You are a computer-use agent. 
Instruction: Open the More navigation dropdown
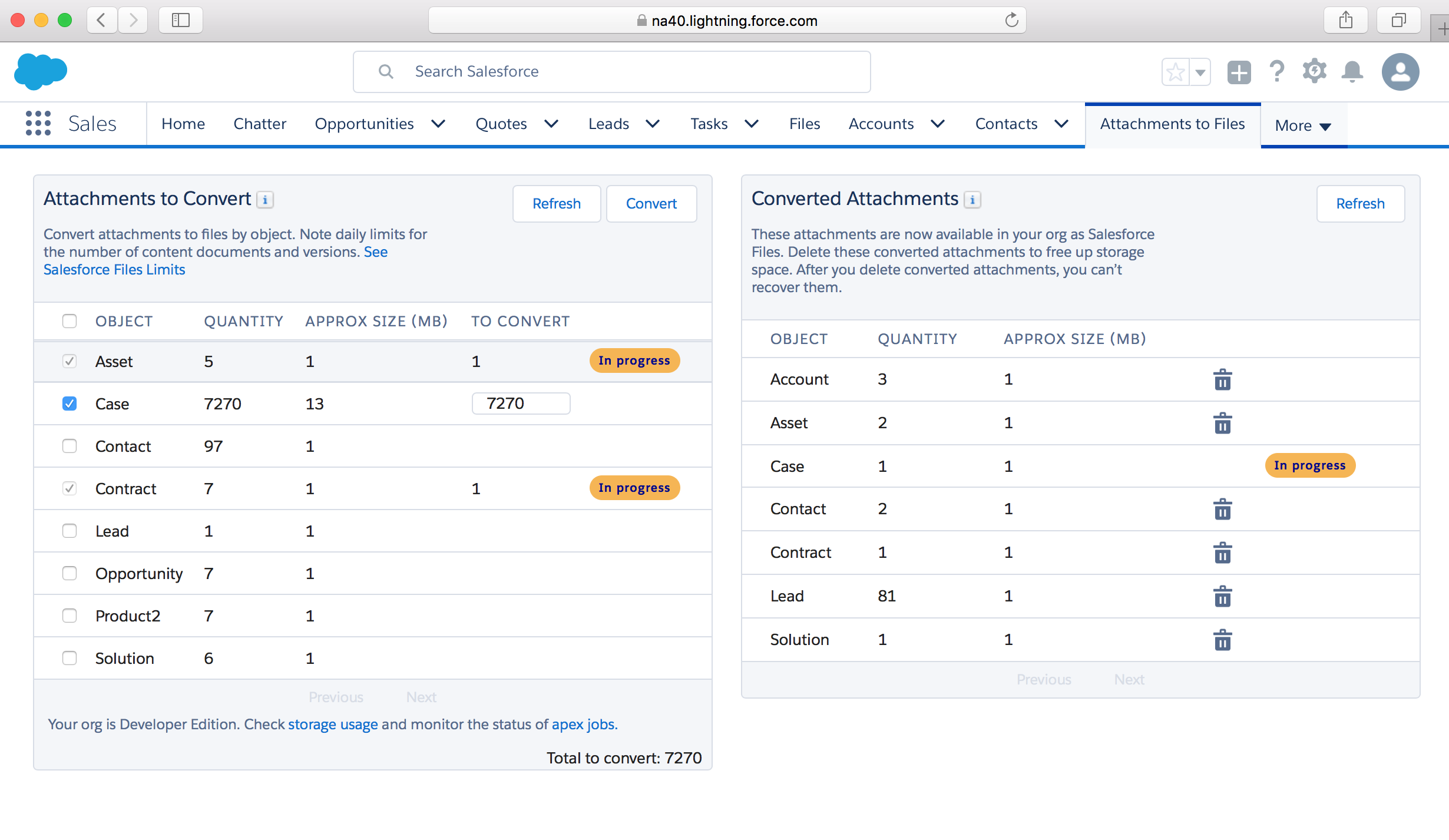click(1304, 125)
